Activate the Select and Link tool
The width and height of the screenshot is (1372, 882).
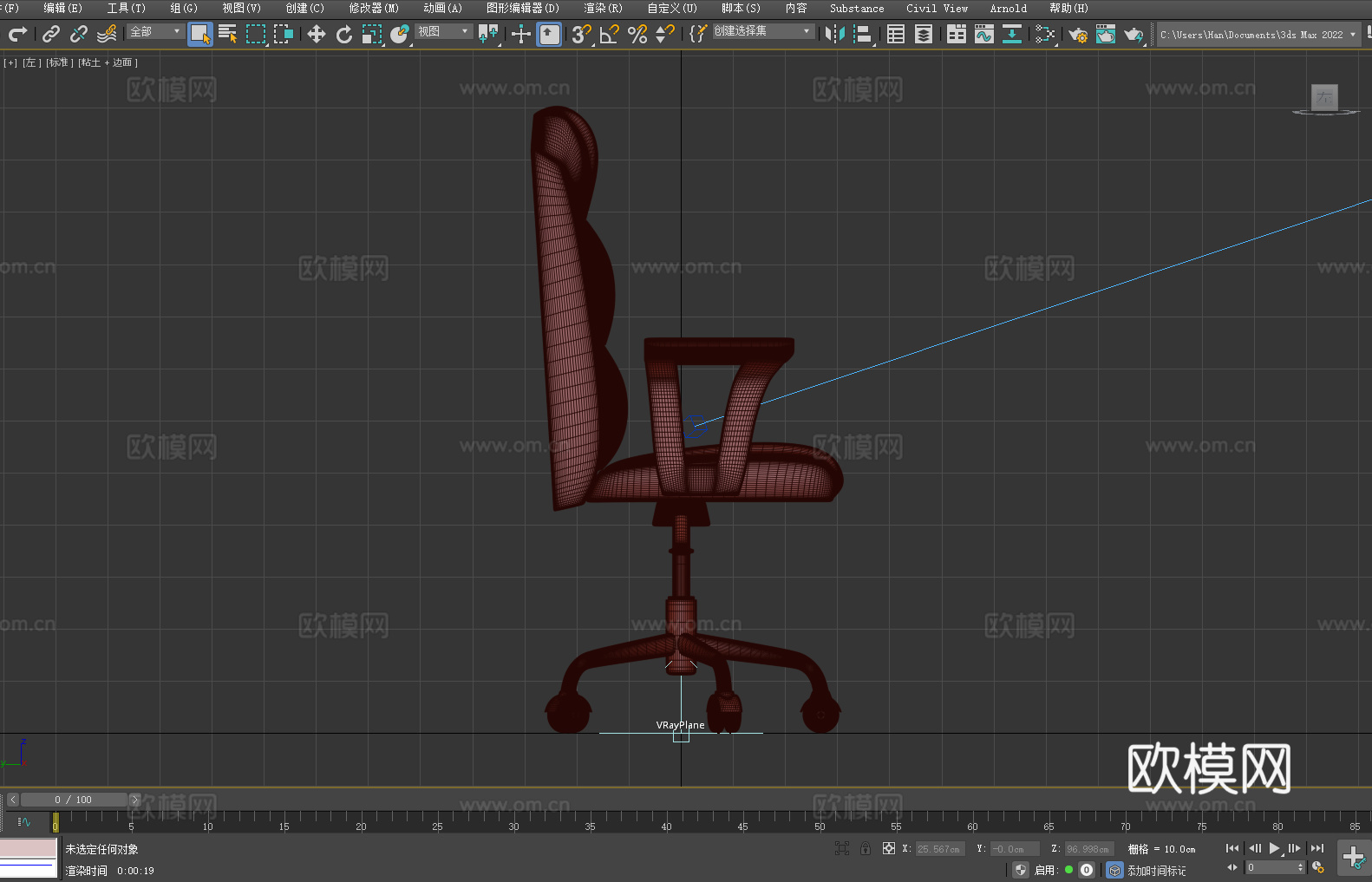coord(51,34)
